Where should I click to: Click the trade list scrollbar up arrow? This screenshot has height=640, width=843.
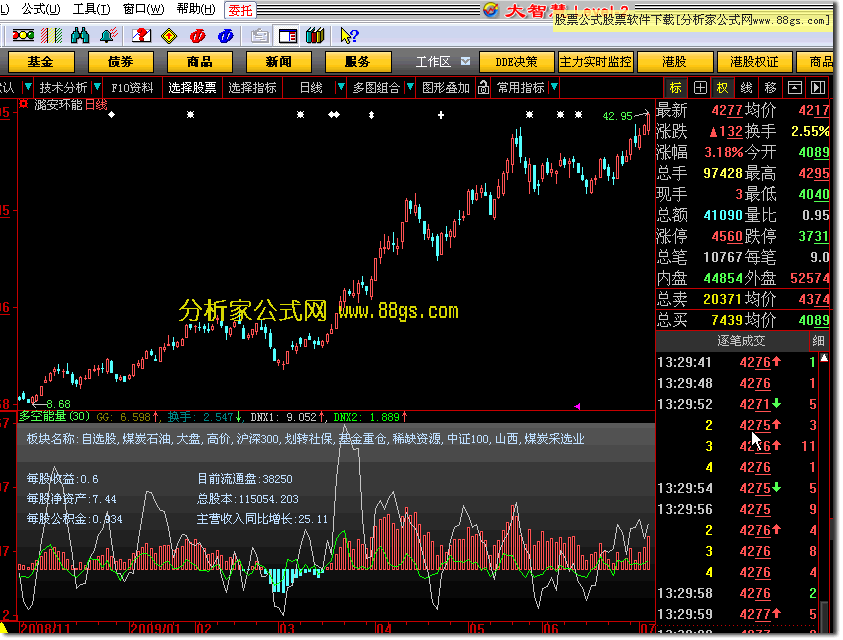824,358
